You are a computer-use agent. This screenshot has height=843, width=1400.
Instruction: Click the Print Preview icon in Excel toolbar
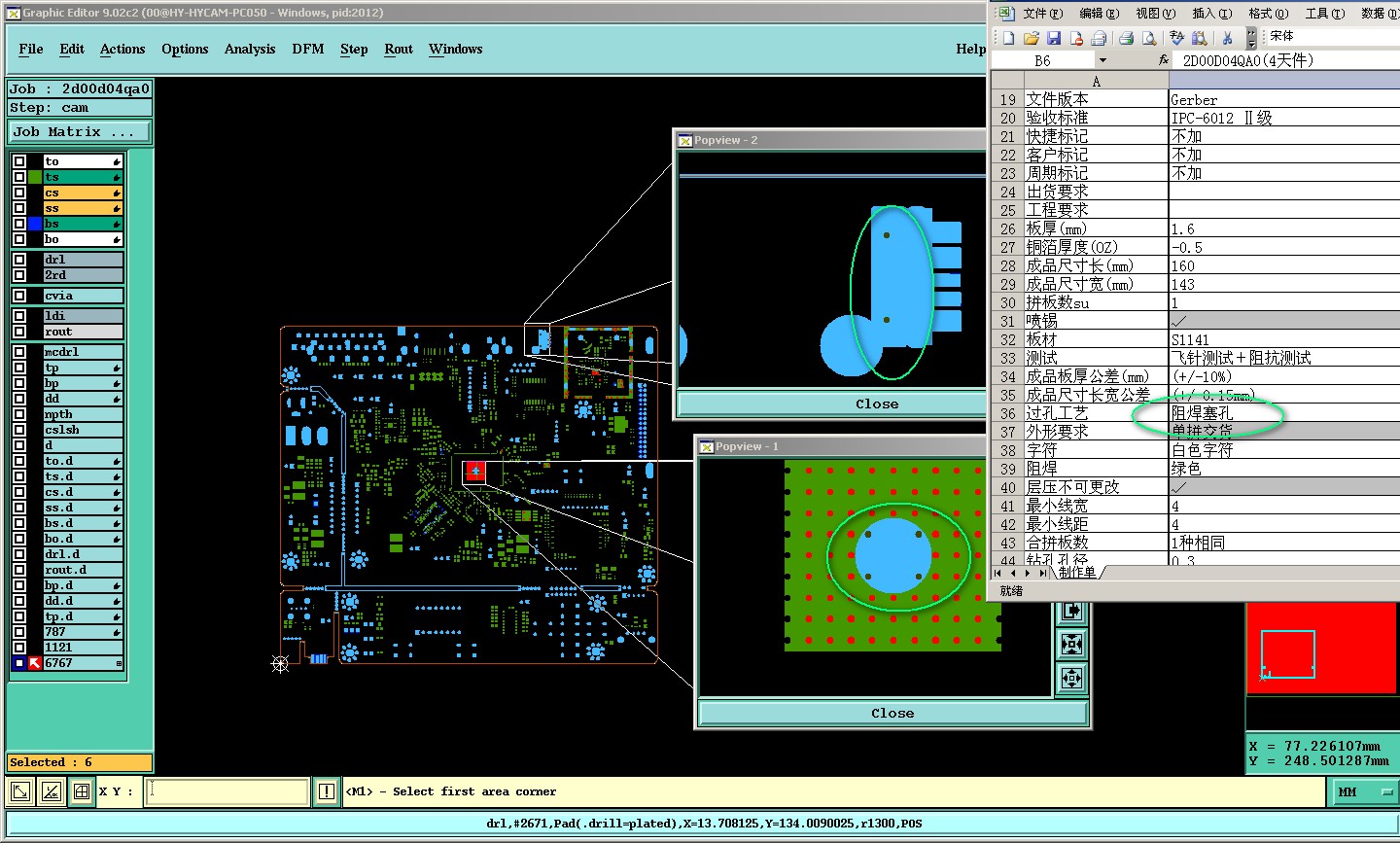click(x=1149, y=38)
